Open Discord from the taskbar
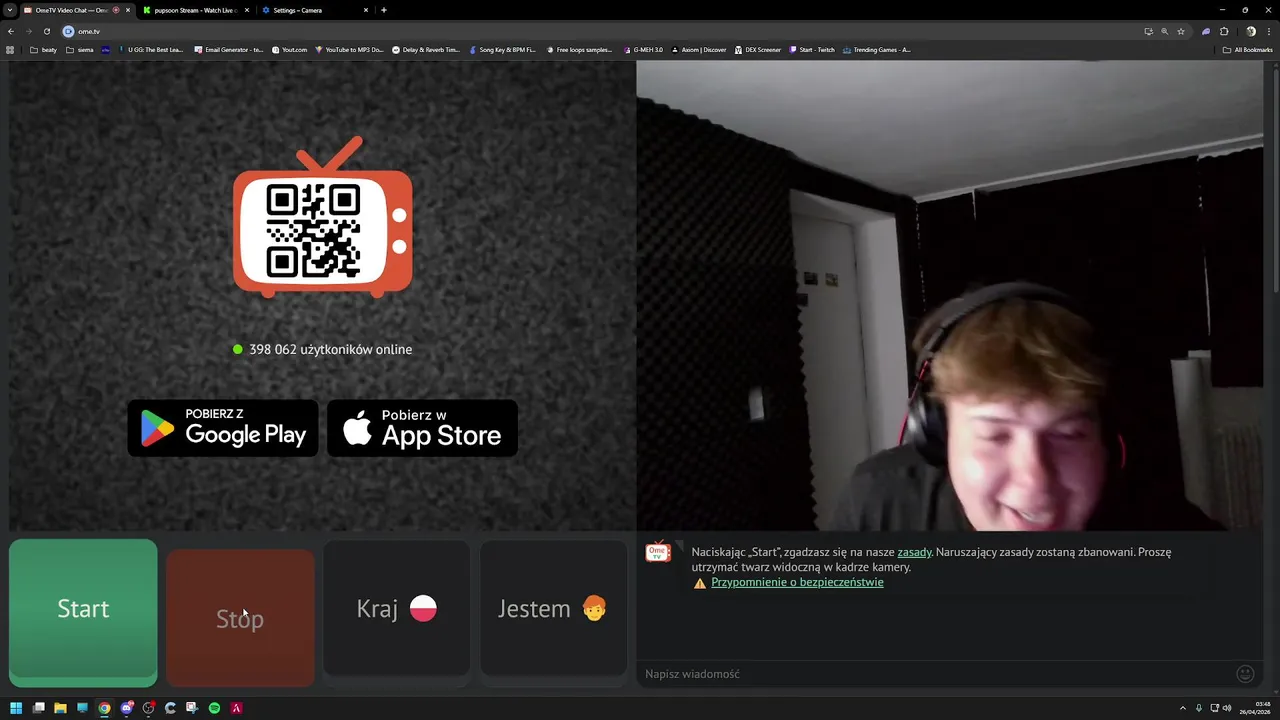 pyautogui.click(x=126, y=708)
